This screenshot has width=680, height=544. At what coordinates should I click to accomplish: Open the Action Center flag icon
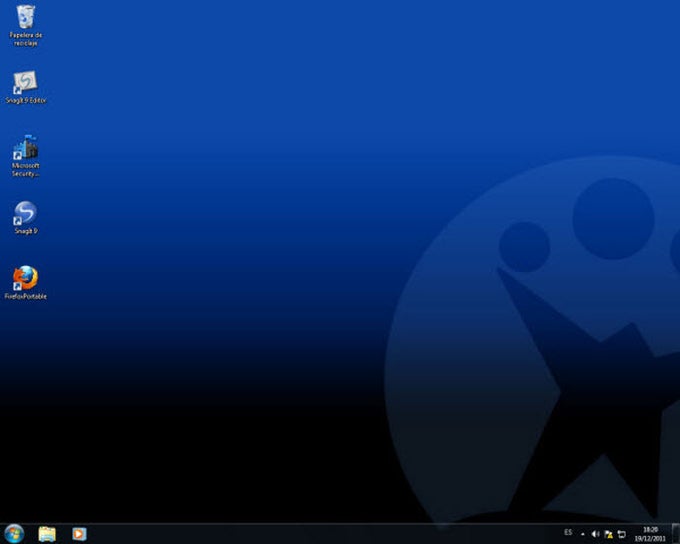608,534
